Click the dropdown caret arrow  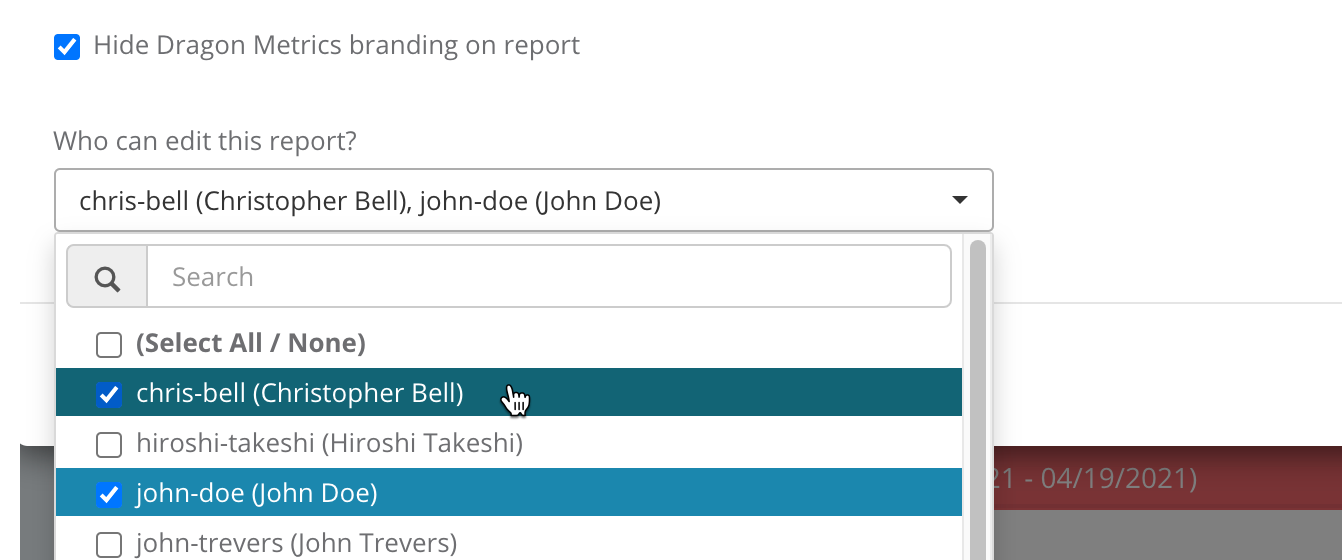959,201
